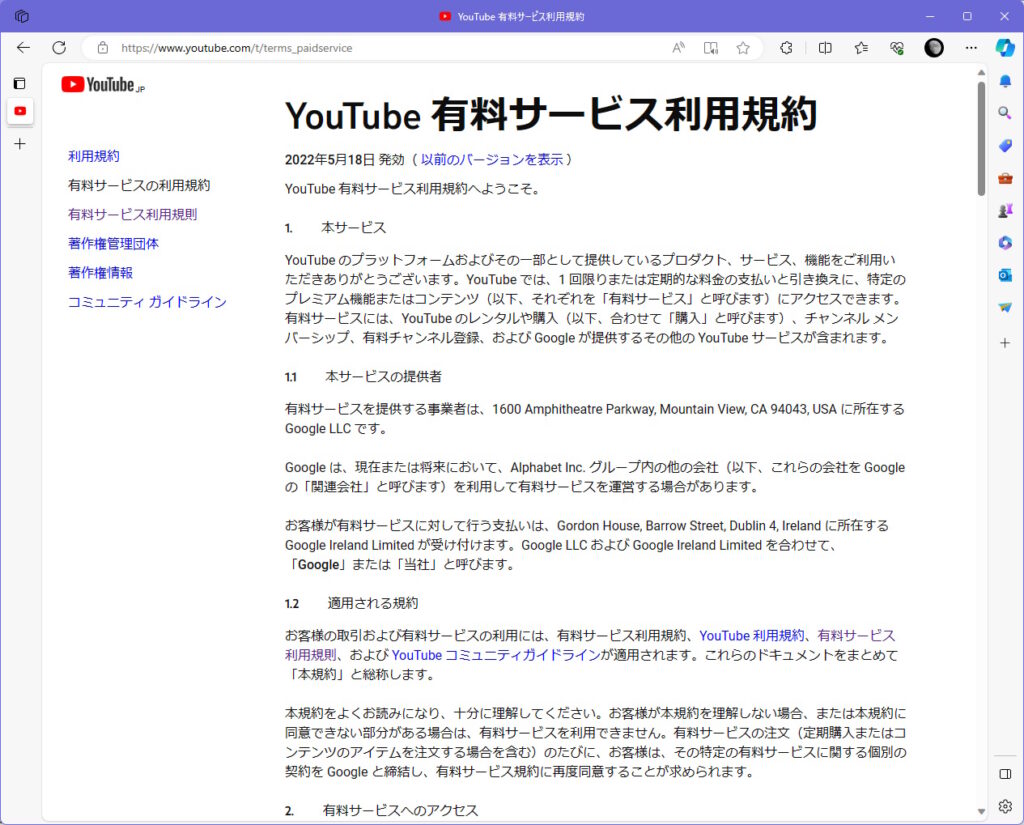View site information lock icon
The image size is (1024, 825).
[103, 48]
